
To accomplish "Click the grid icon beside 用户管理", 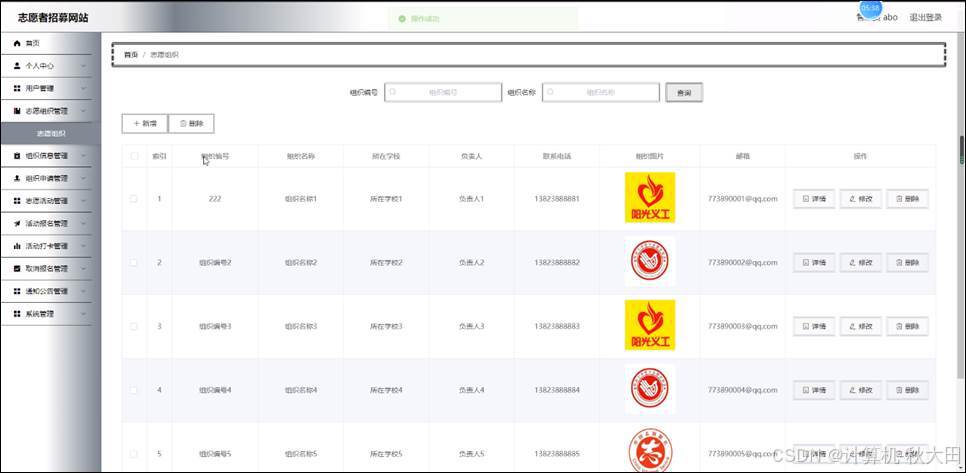I will pyautogui.click(x=17, y=88).
